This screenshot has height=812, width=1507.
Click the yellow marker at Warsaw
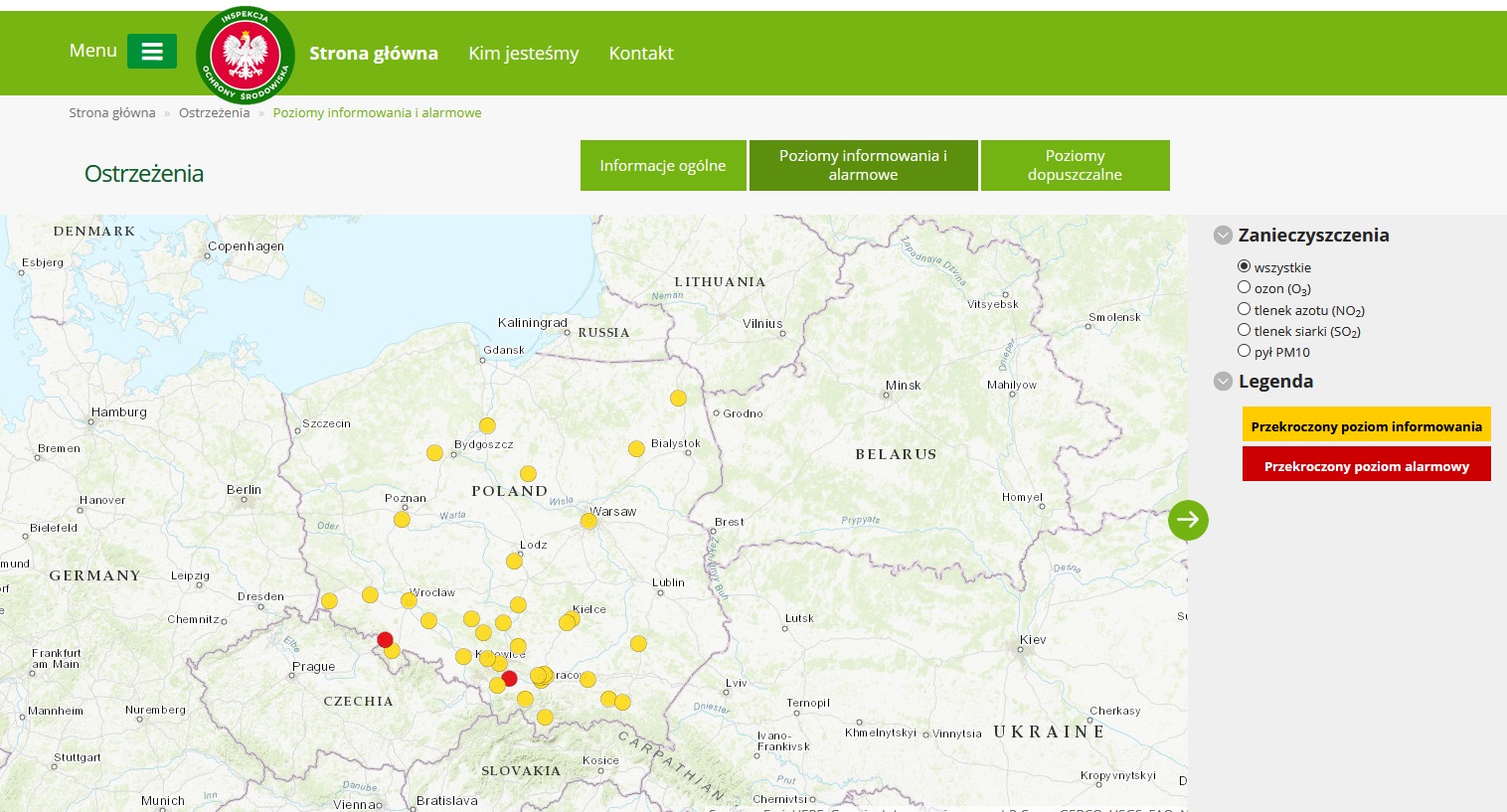[588, 521]
